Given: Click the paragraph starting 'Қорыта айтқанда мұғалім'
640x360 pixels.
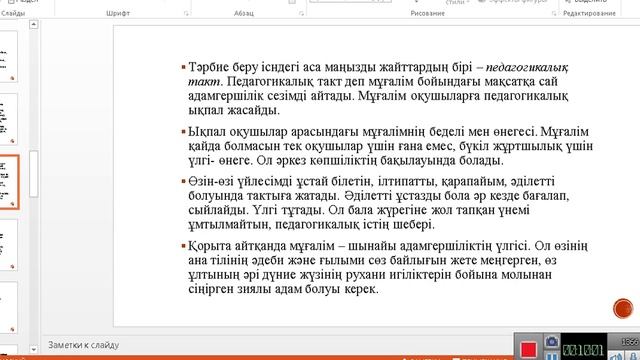Looking at the screenshot, I should click(388, 267).
